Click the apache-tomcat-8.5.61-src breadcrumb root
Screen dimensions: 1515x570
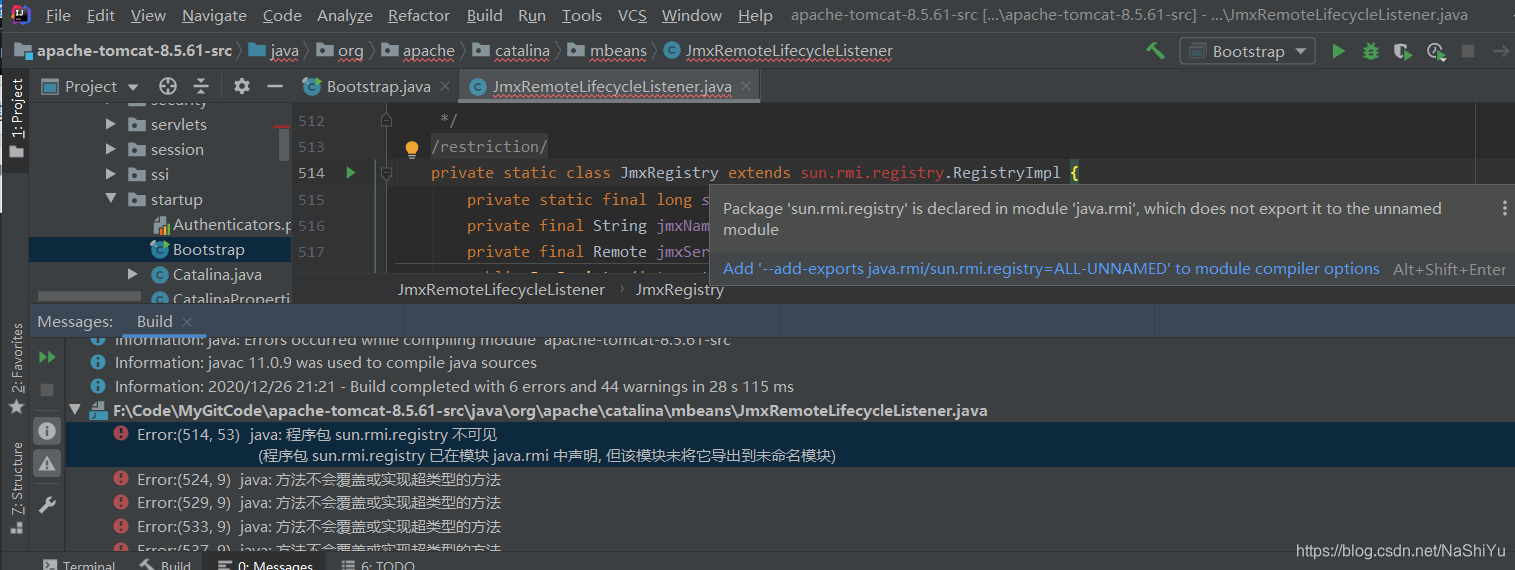pos(123,51)
